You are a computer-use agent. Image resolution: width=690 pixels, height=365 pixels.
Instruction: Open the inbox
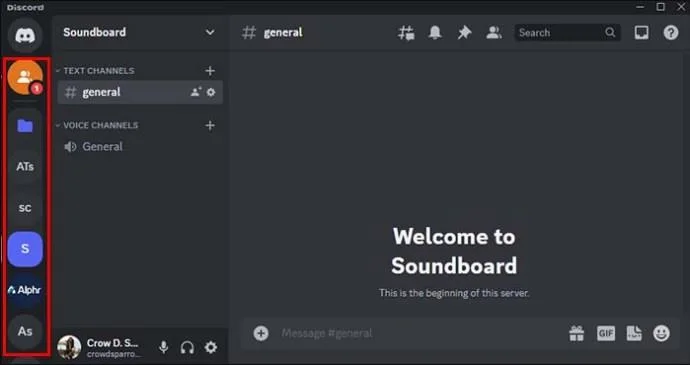[x=642, y=33]
